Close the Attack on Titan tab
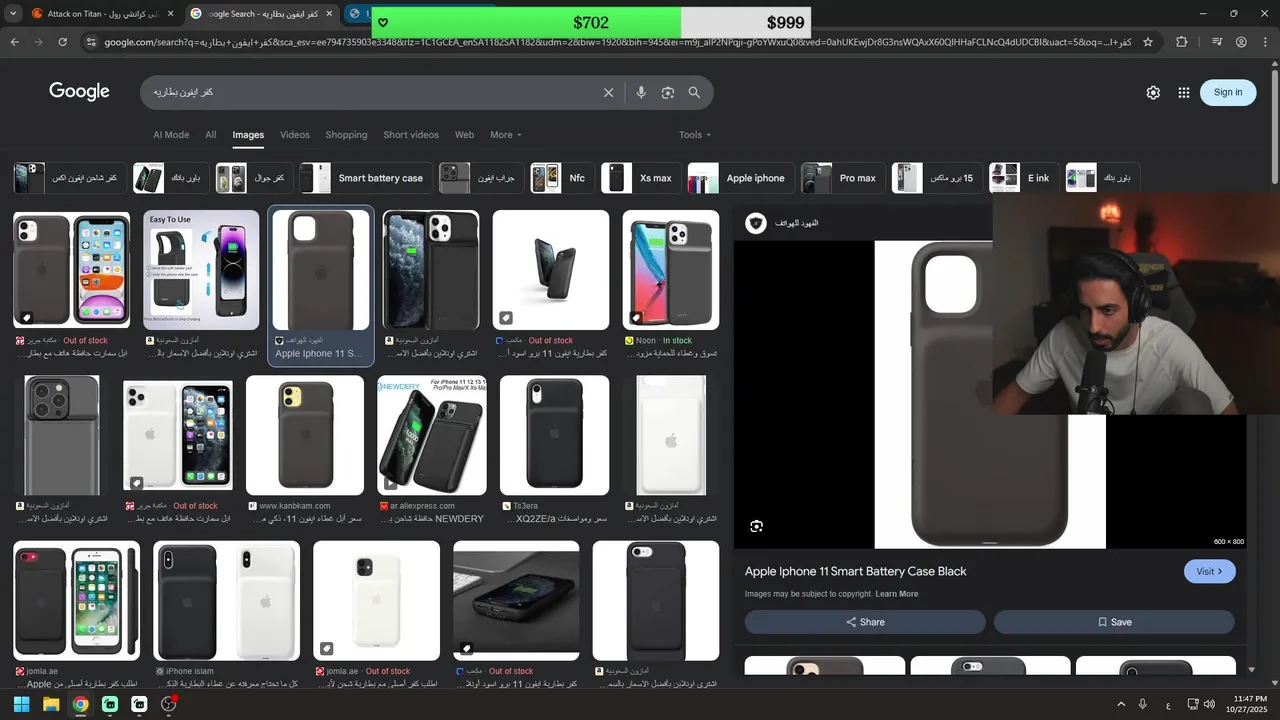 [170, 14]
